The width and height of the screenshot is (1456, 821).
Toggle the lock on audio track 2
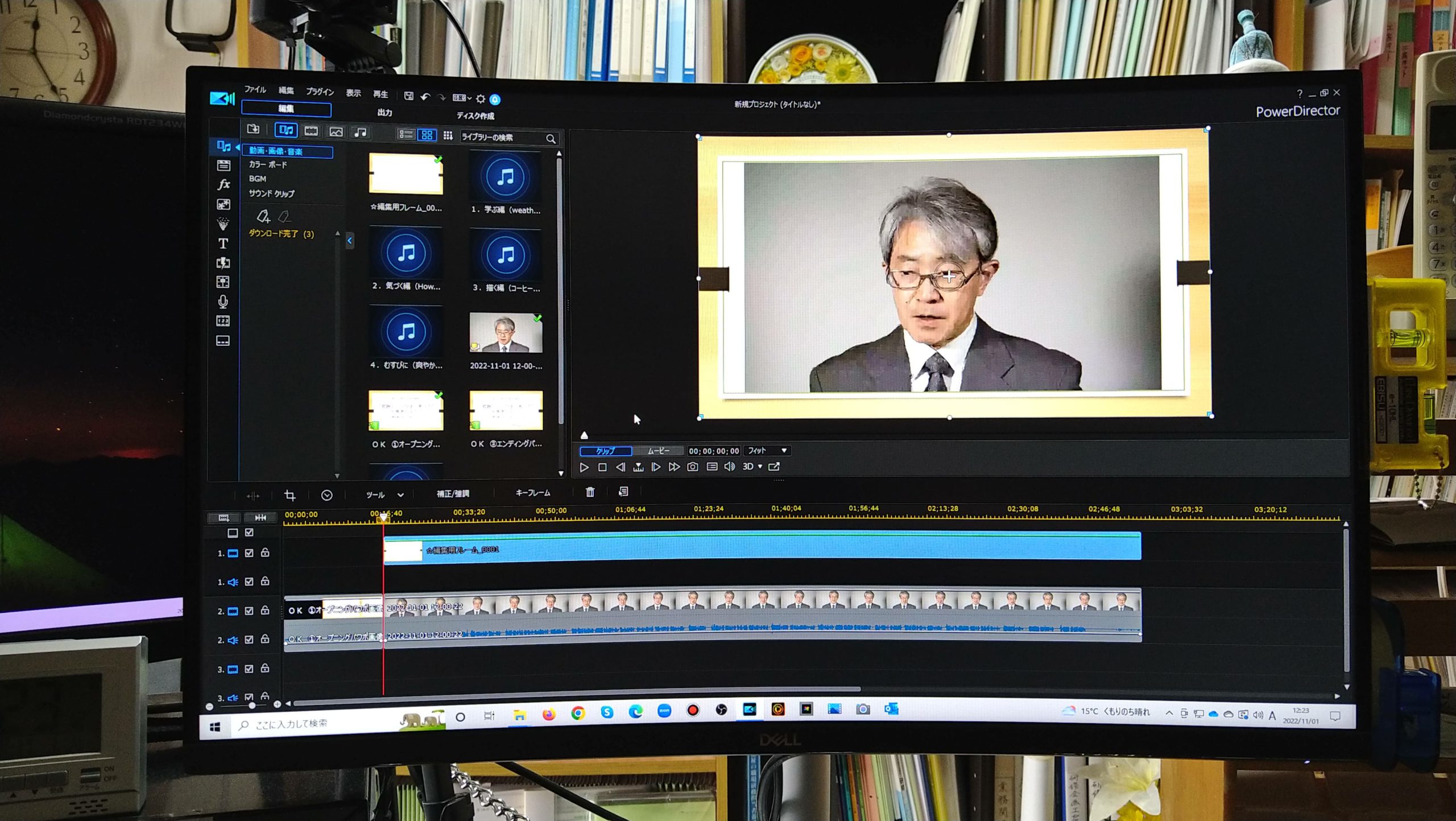[x=265, y=639]
